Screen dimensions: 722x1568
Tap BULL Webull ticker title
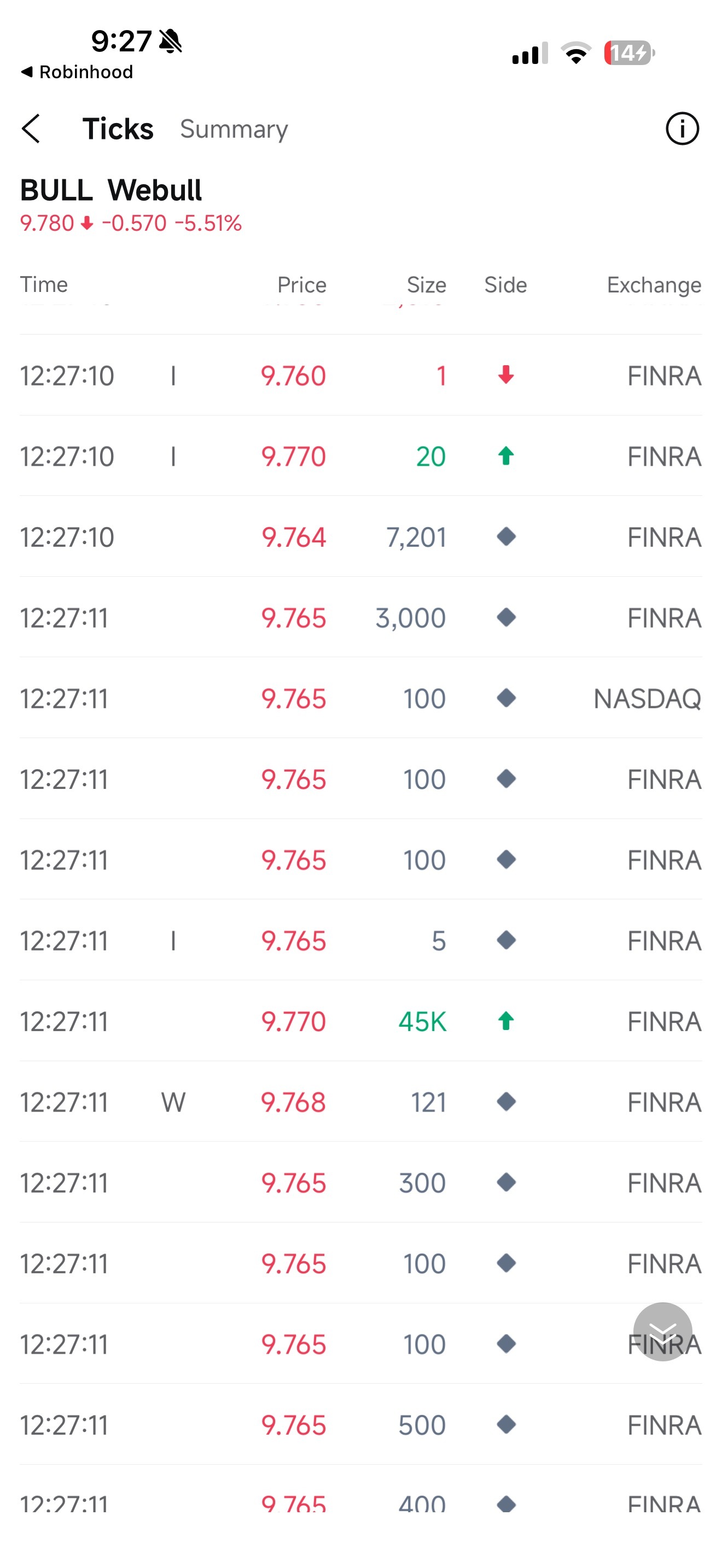click(111, 190)
